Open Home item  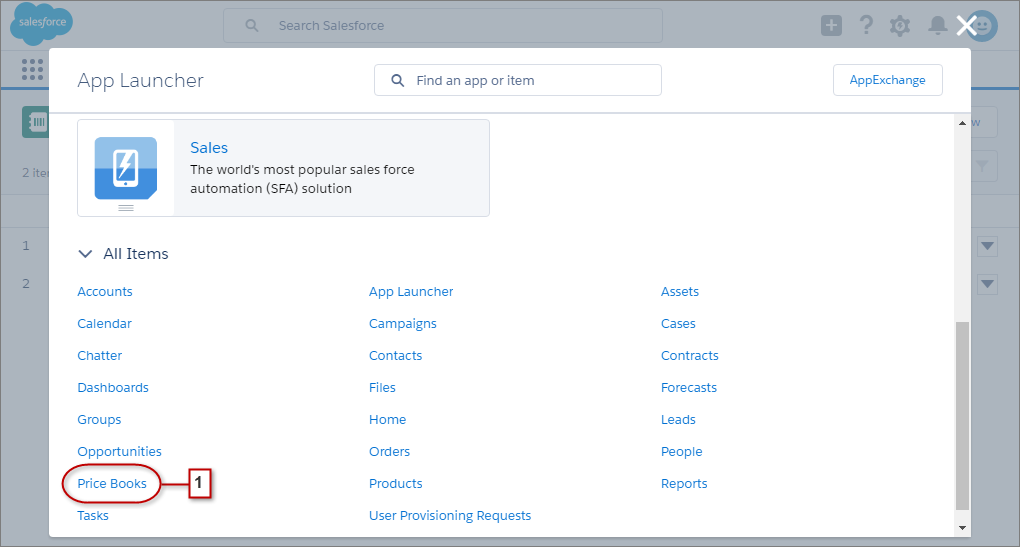pyautogui.click(x=387, y=420)
